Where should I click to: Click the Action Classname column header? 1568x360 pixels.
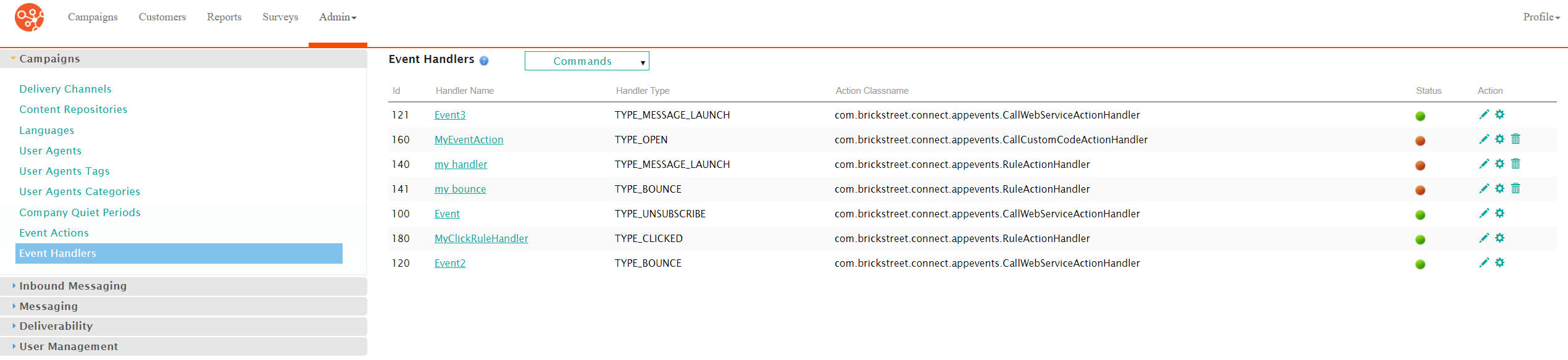point(872,91)
